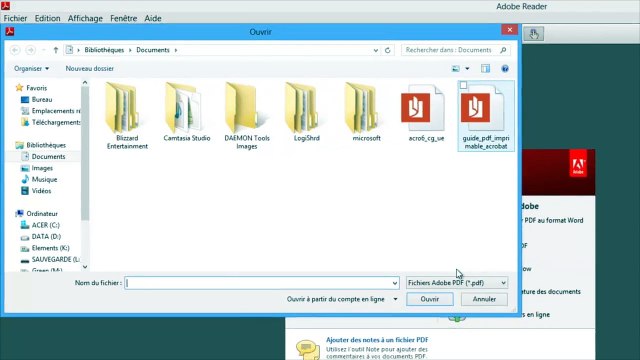Click the Adobe Reader hand tool icon
Image resolution: width=640 pixels, height=360 pixels.
534,34
